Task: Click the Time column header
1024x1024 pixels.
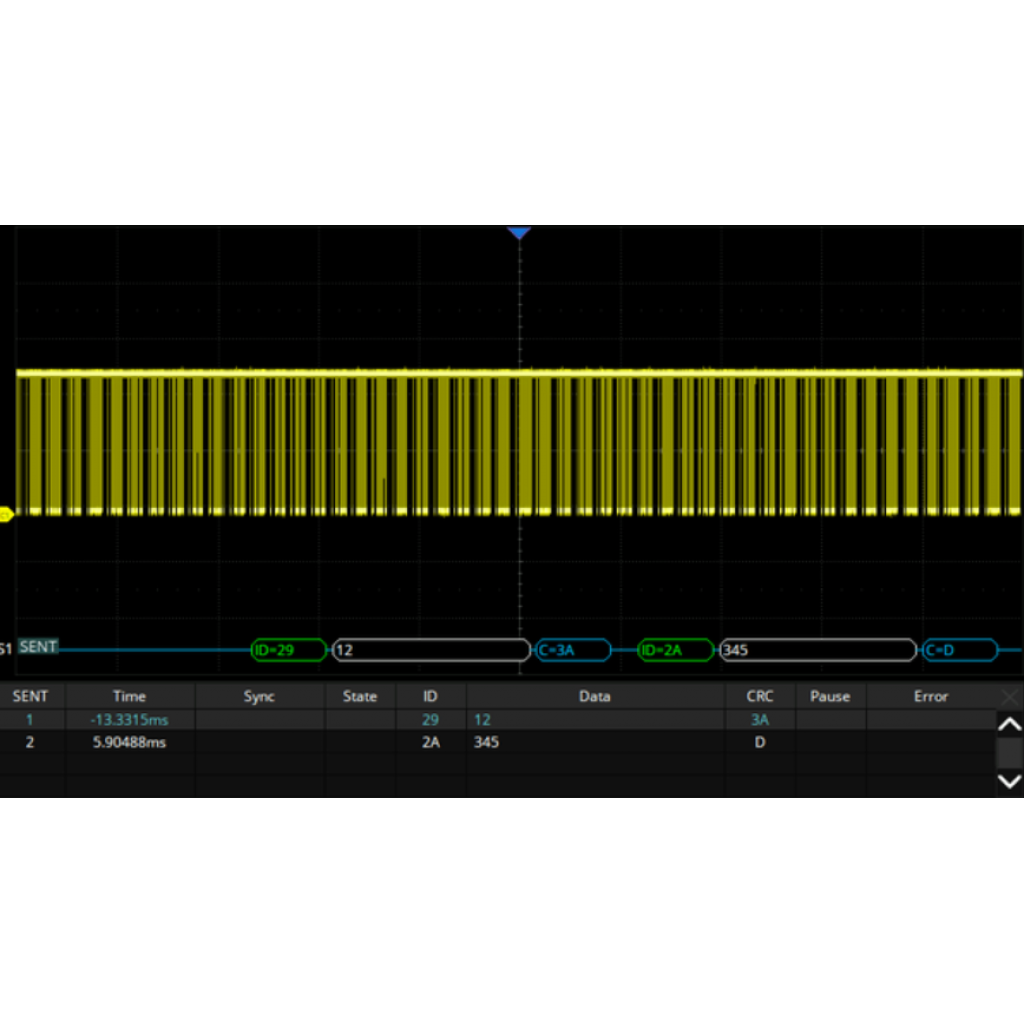Action: tap(129, 696)
